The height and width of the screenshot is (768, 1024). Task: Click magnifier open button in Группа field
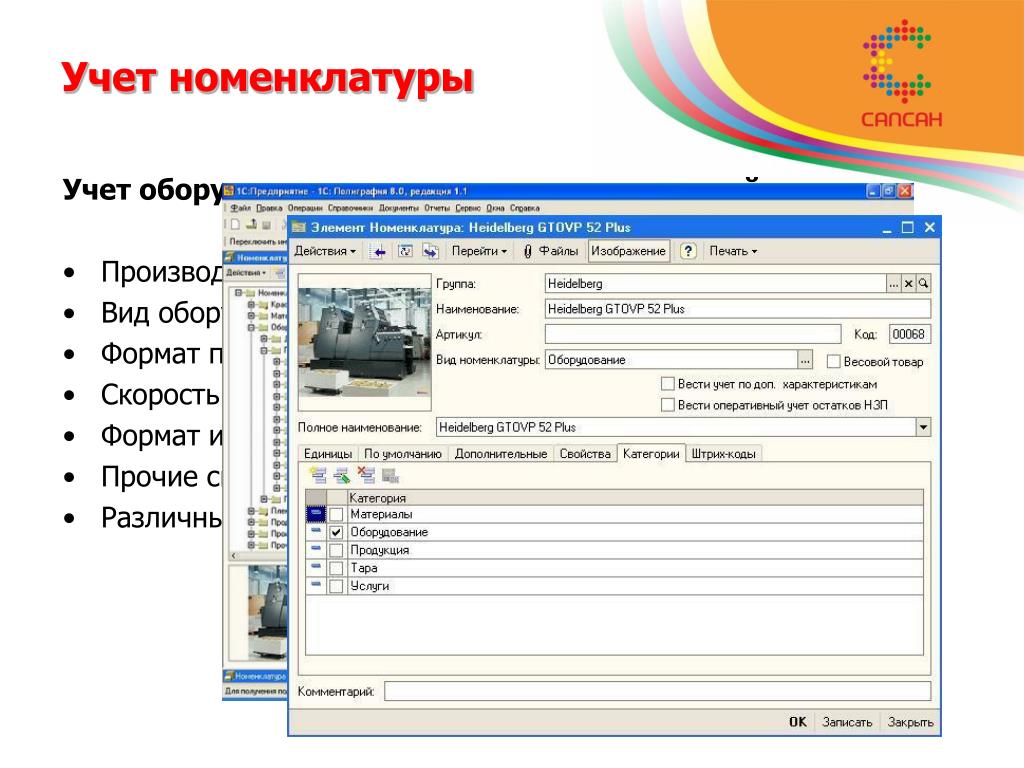click(x=923, y=284)
